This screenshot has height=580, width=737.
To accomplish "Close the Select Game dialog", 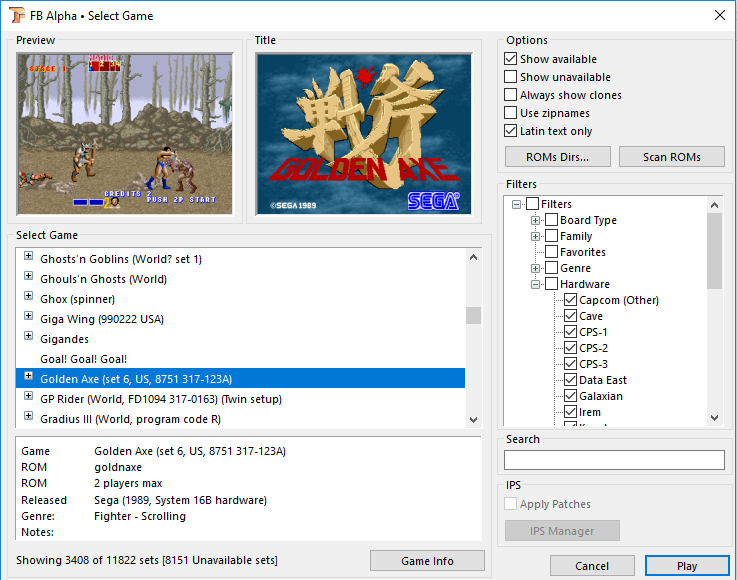I will tap(720, 16).
